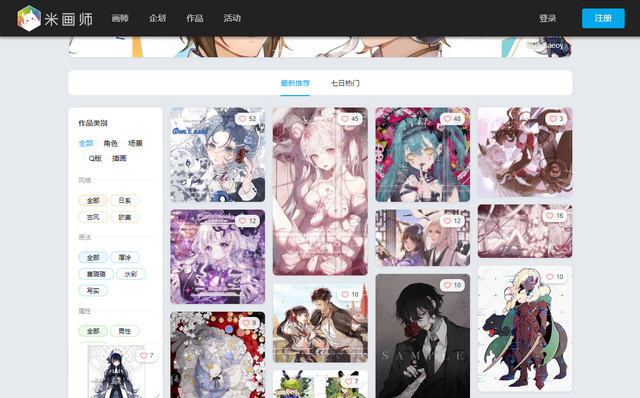Open 企划 in the top navigation
Screen dimensions: 640x398
tap(157, 18)
